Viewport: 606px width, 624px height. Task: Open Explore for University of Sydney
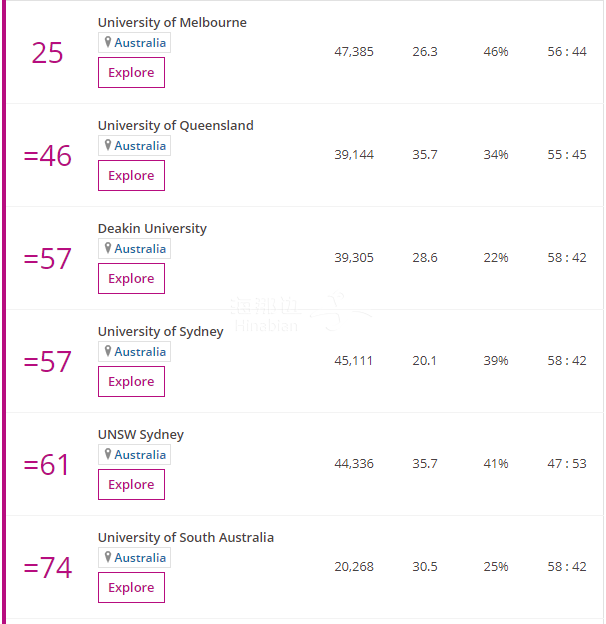click(131, 382)
